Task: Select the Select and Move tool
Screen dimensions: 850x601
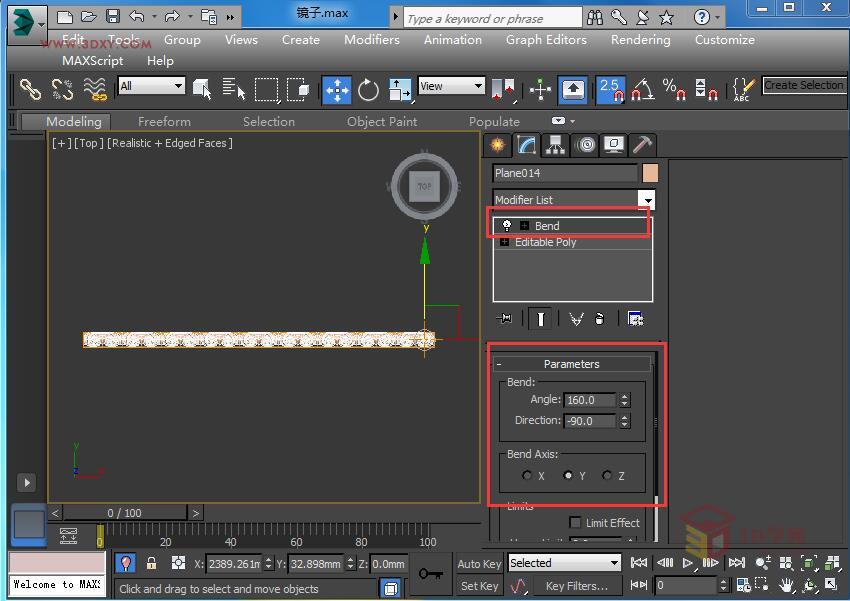Action: click(337, 90)
